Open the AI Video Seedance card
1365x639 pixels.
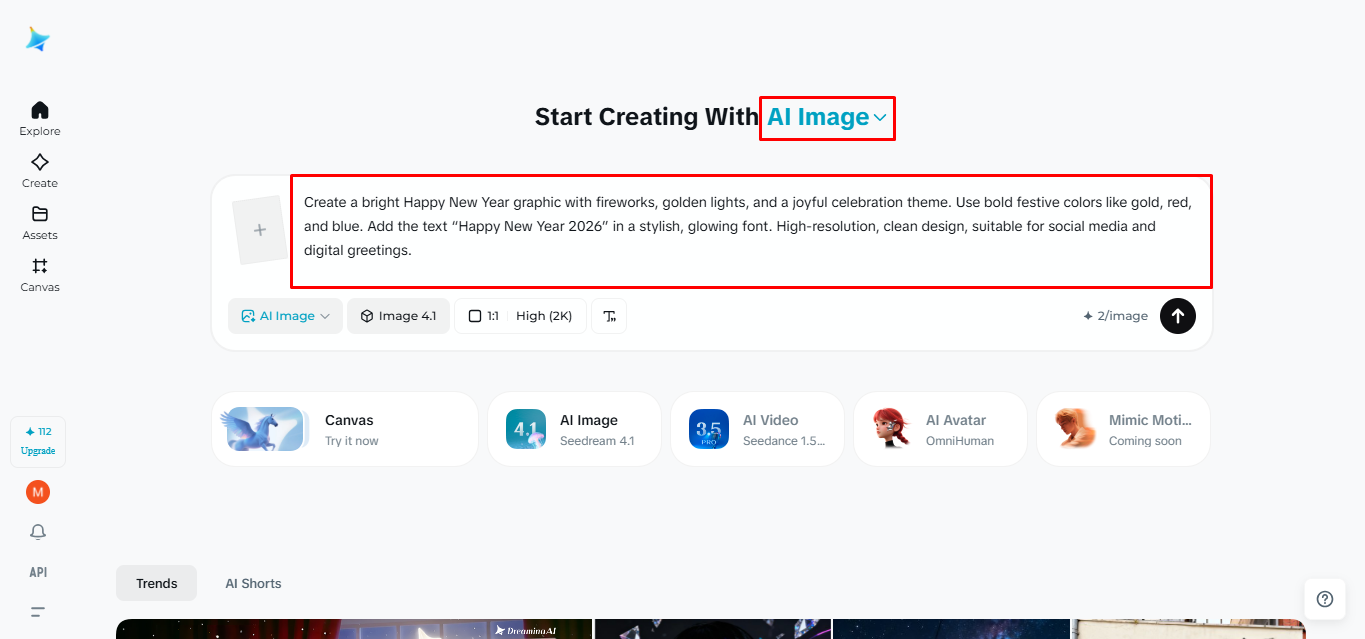[757, 429]
